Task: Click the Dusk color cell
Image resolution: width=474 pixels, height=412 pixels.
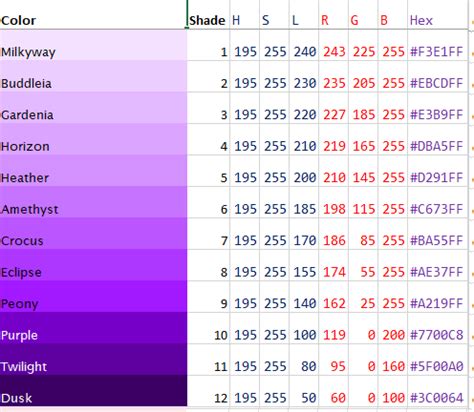Action: [x=93, y=390]
